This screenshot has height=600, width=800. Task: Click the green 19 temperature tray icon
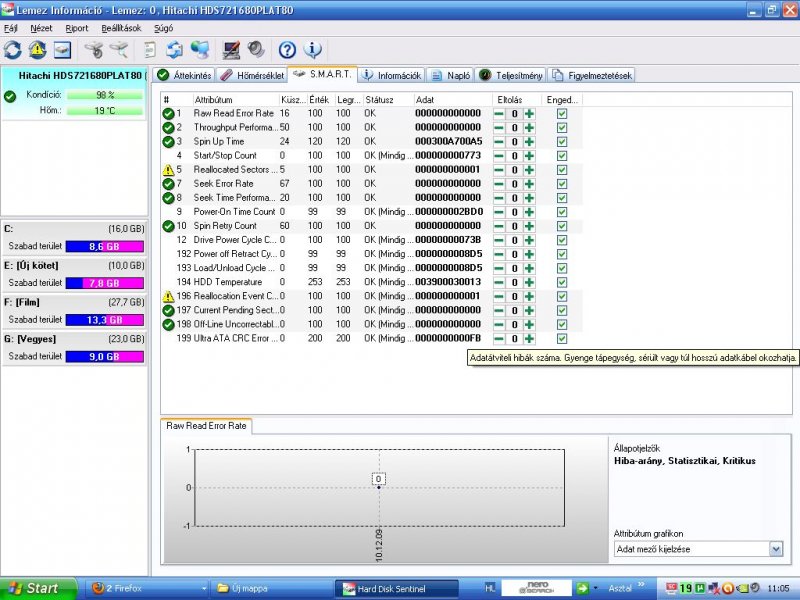[x=686, y=588]
